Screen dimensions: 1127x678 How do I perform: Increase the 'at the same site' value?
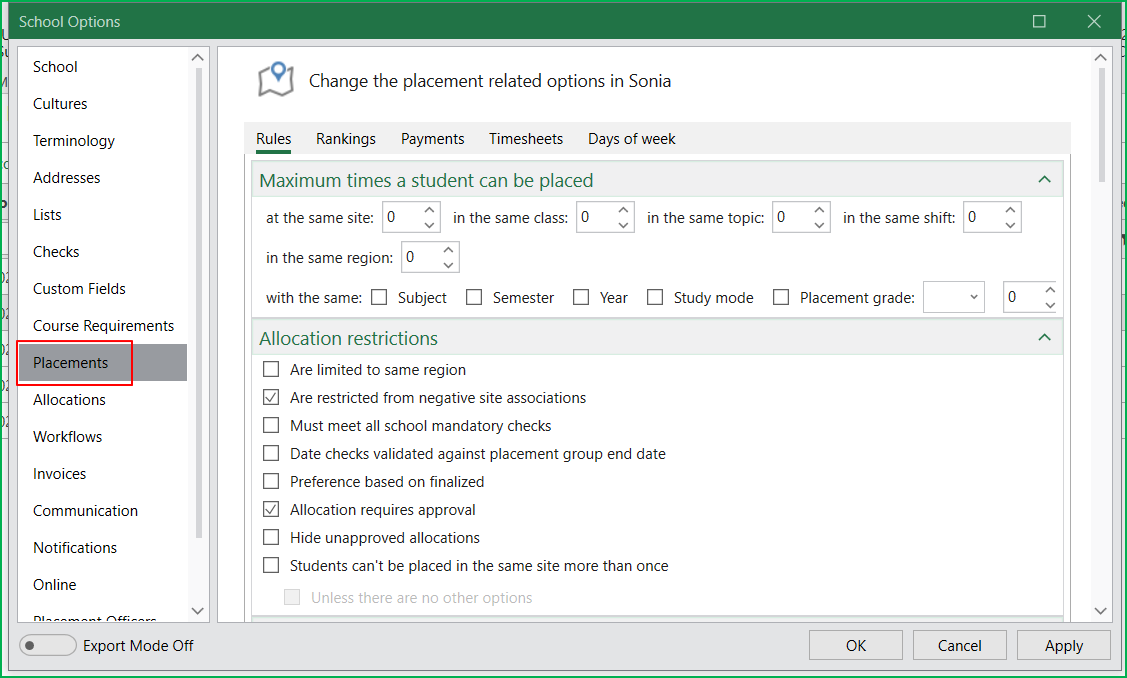pos(429,210)
